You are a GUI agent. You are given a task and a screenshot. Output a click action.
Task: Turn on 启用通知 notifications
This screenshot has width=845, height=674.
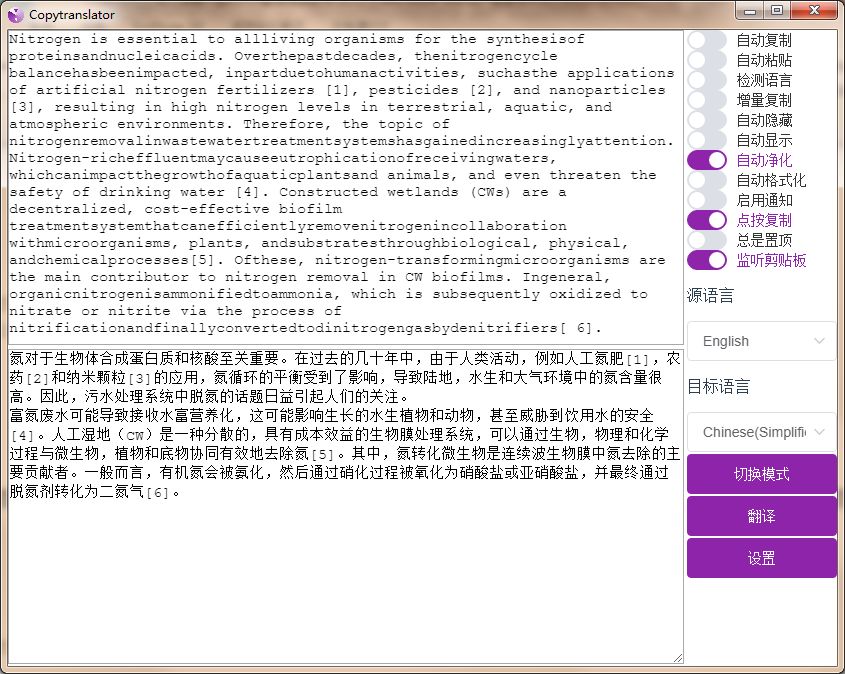pyautogui.click(x=706, y=200)
